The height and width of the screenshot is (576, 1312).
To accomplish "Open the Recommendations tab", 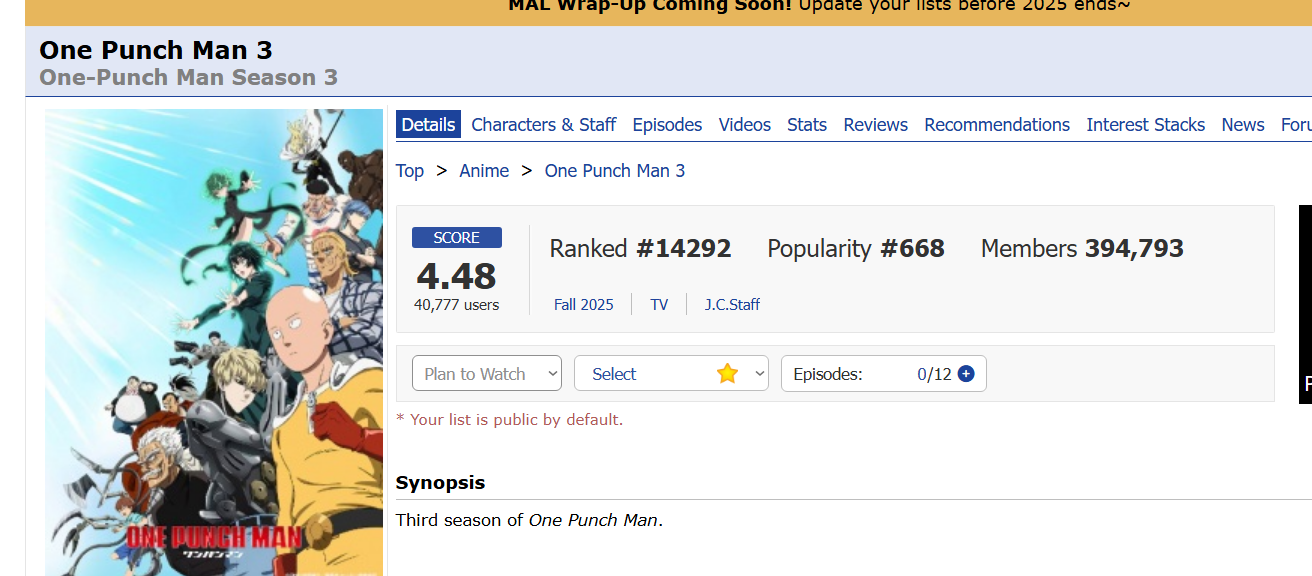I will pyautogui.click(x=997, y=125).
